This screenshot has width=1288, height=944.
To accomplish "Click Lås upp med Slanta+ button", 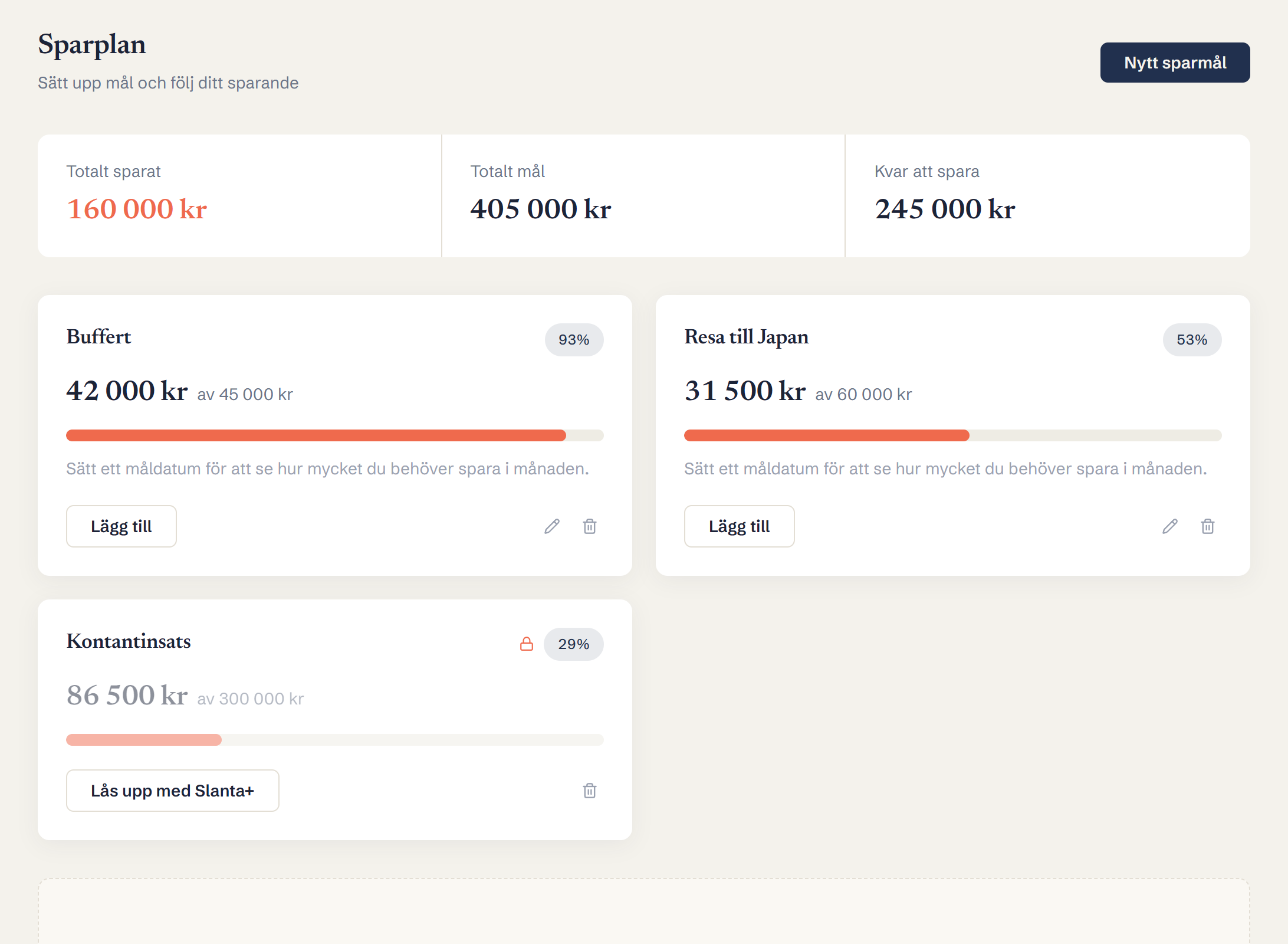I will [x=173, y=791].
